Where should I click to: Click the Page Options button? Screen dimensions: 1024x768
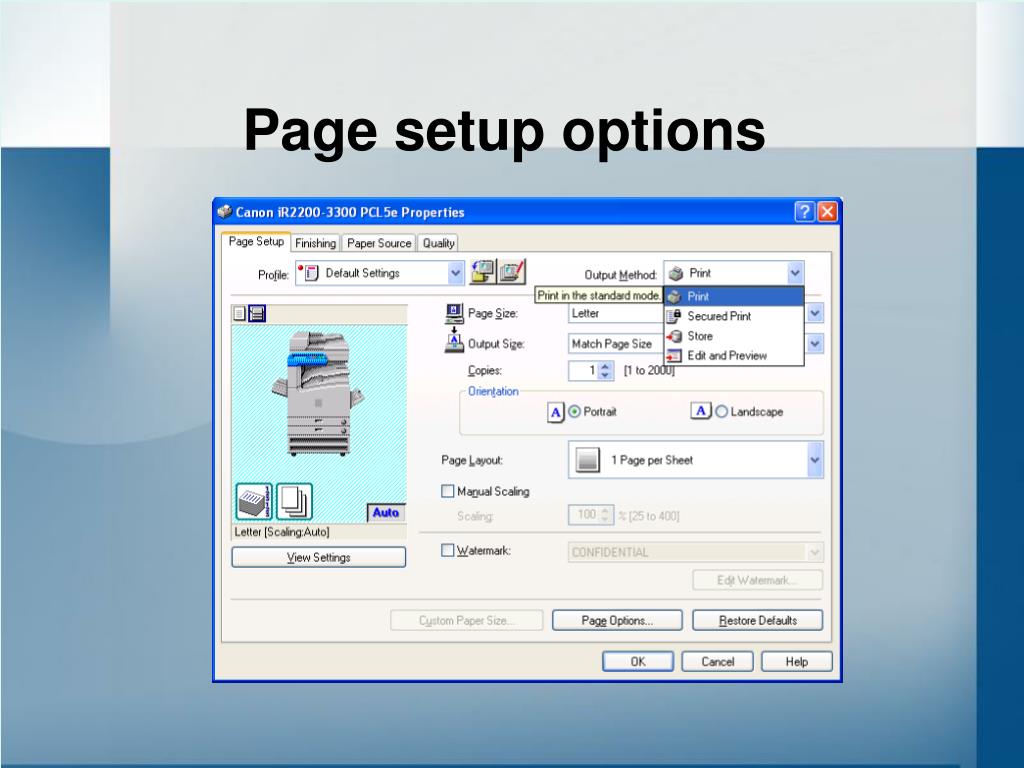617,620
